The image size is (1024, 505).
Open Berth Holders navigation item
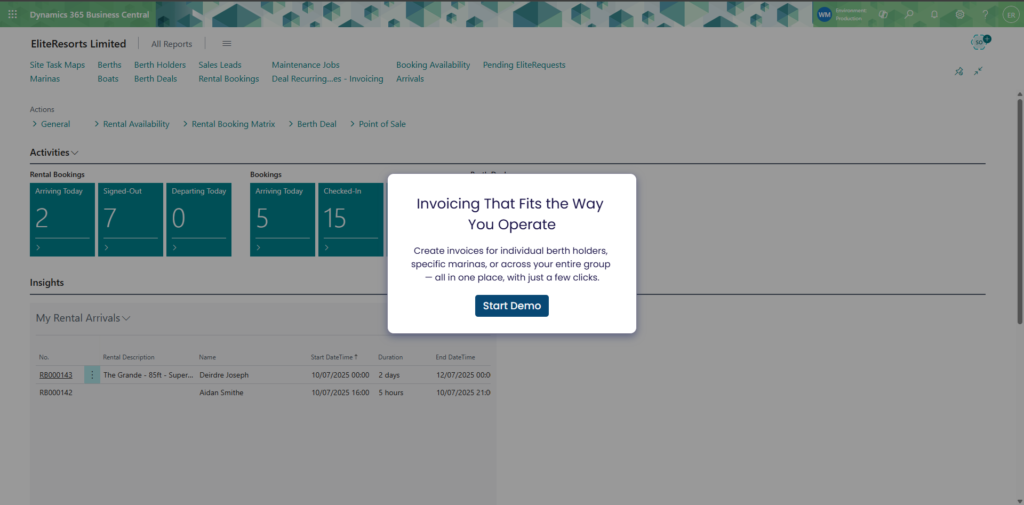point(160,65)
